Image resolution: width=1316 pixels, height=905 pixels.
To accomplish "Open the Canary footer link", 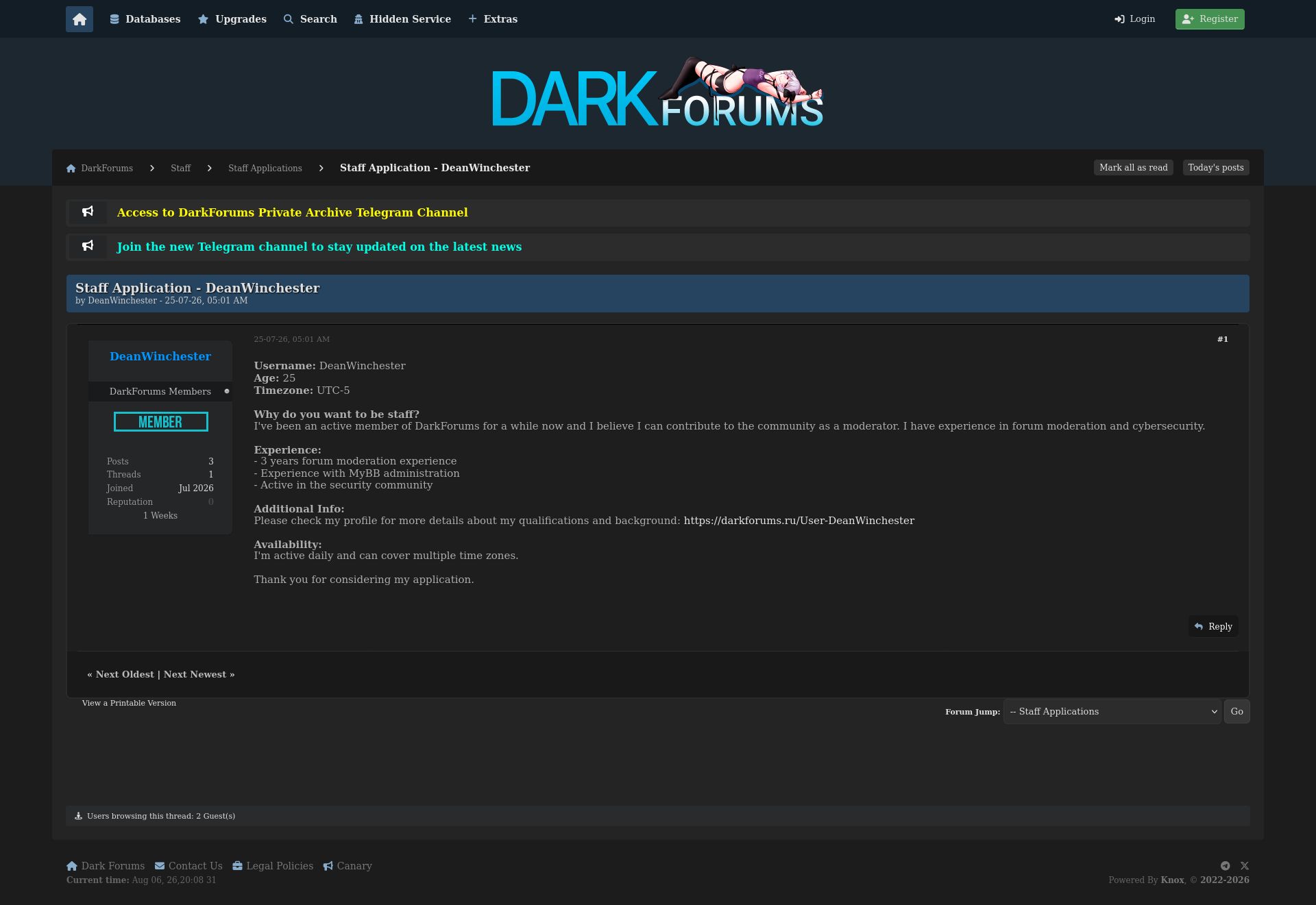I will tap(348, 866).
